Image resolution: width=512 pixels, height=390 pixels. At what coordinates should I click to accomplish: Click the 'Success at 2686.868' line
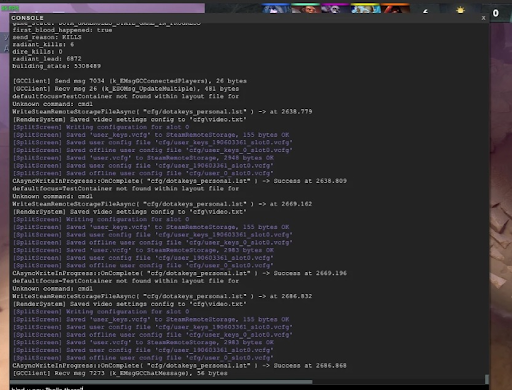pyautogui.click(x=180, y=366)
